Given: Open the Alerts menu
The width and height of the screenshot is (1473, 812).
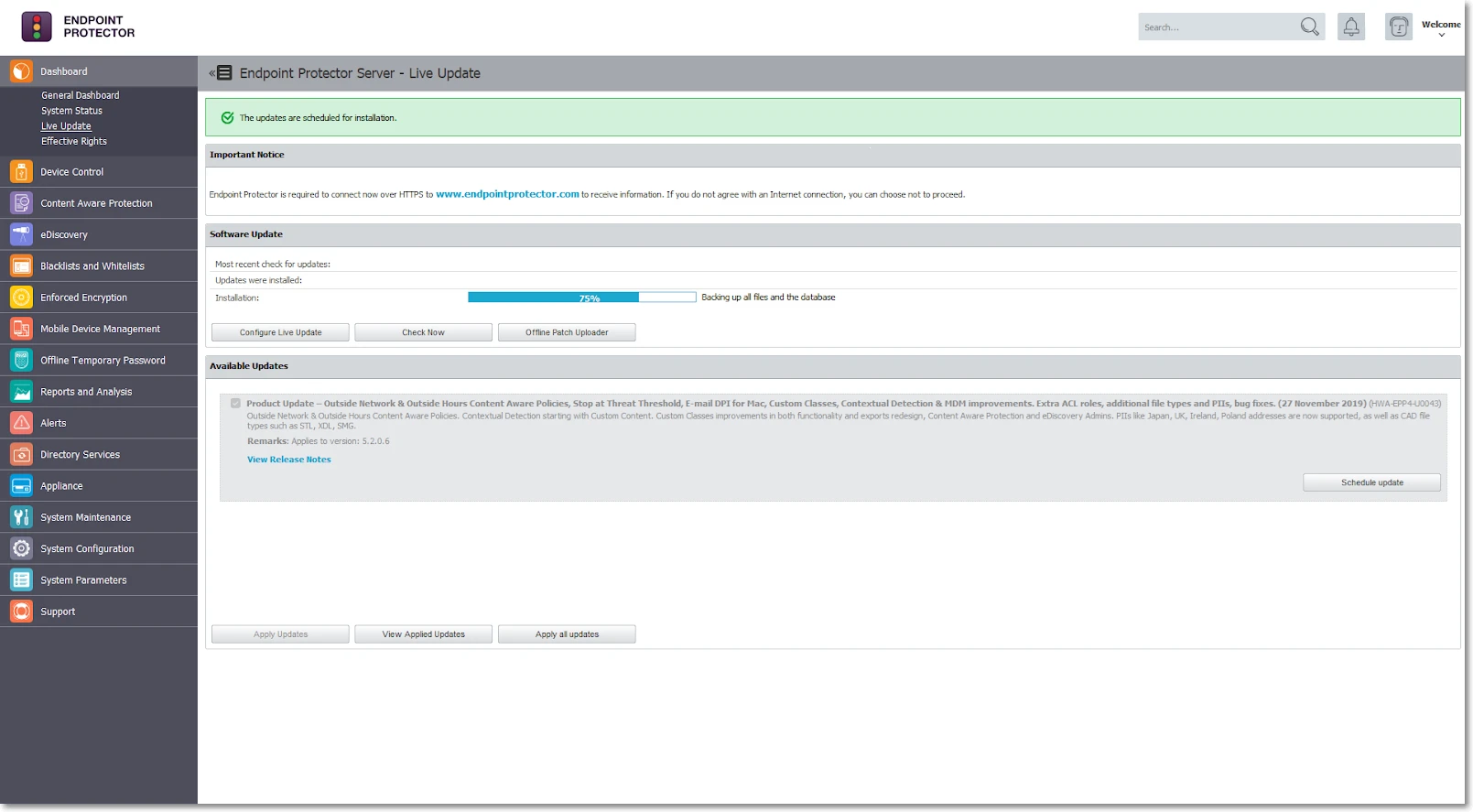Looking at the screenshot, I should click(99, 423).
